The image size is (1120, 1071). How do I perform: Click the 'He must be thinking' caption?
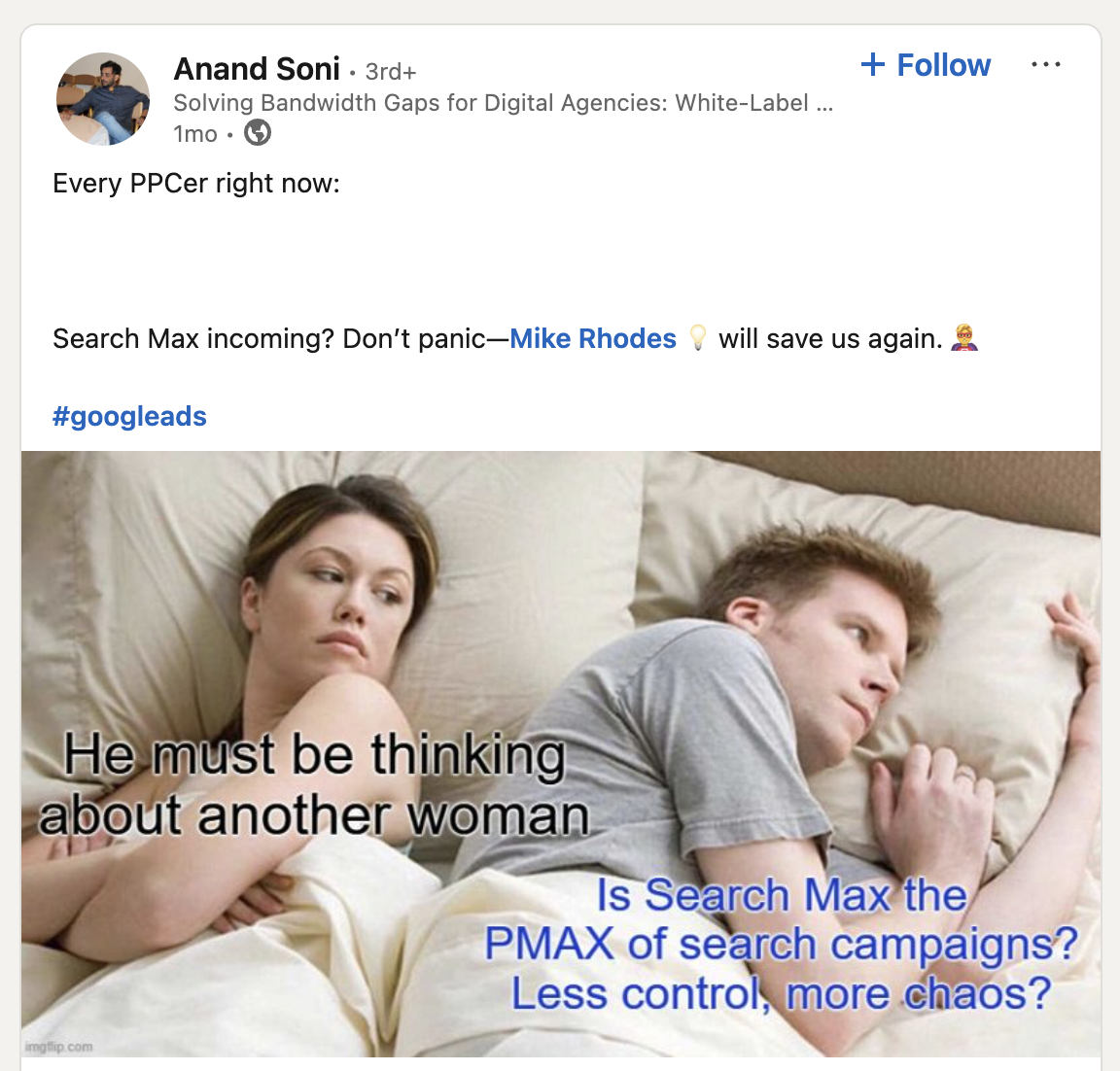tap(314, 755)
